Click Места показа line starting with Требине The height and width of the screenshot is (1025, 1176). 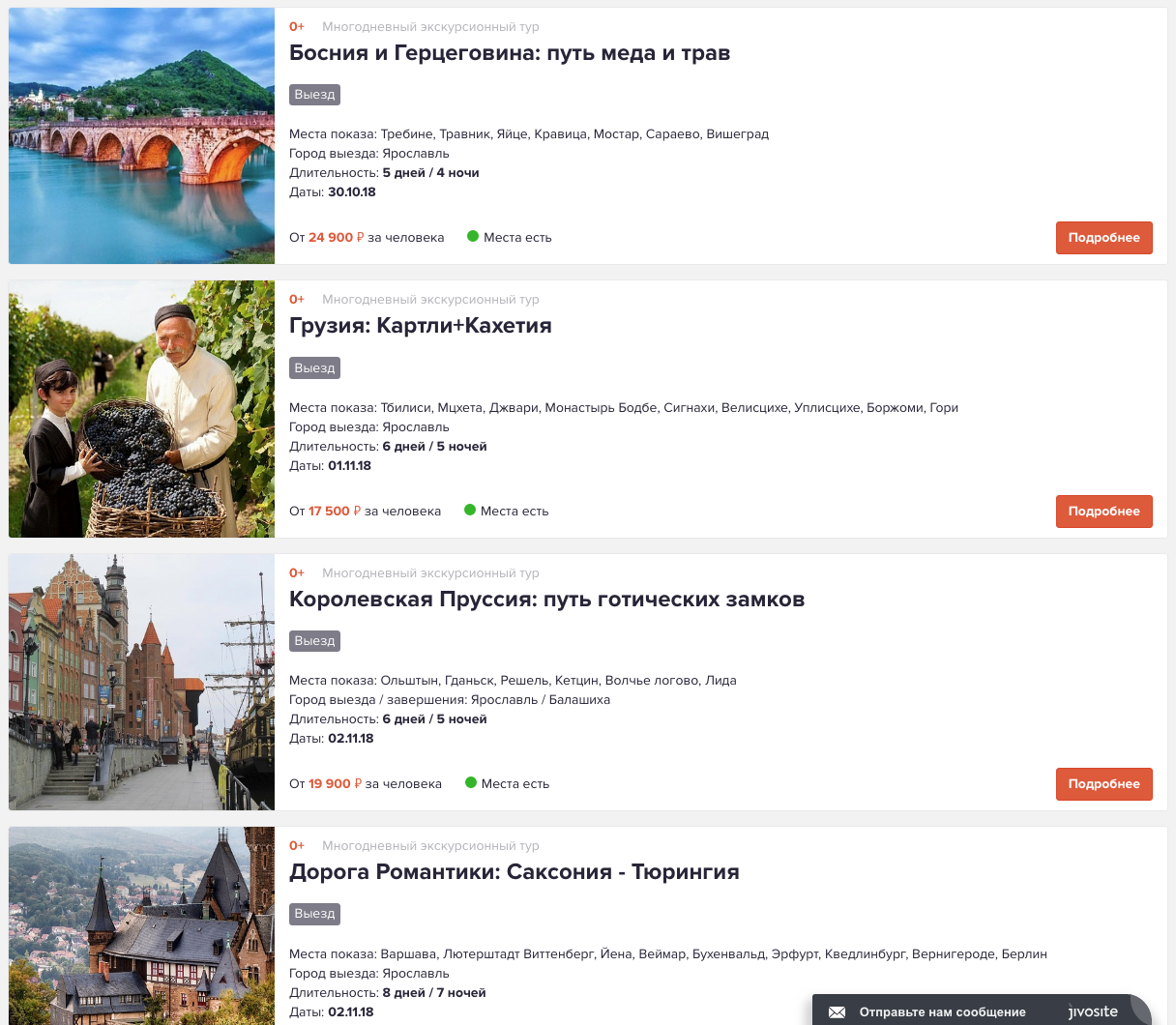click(529, 134)
